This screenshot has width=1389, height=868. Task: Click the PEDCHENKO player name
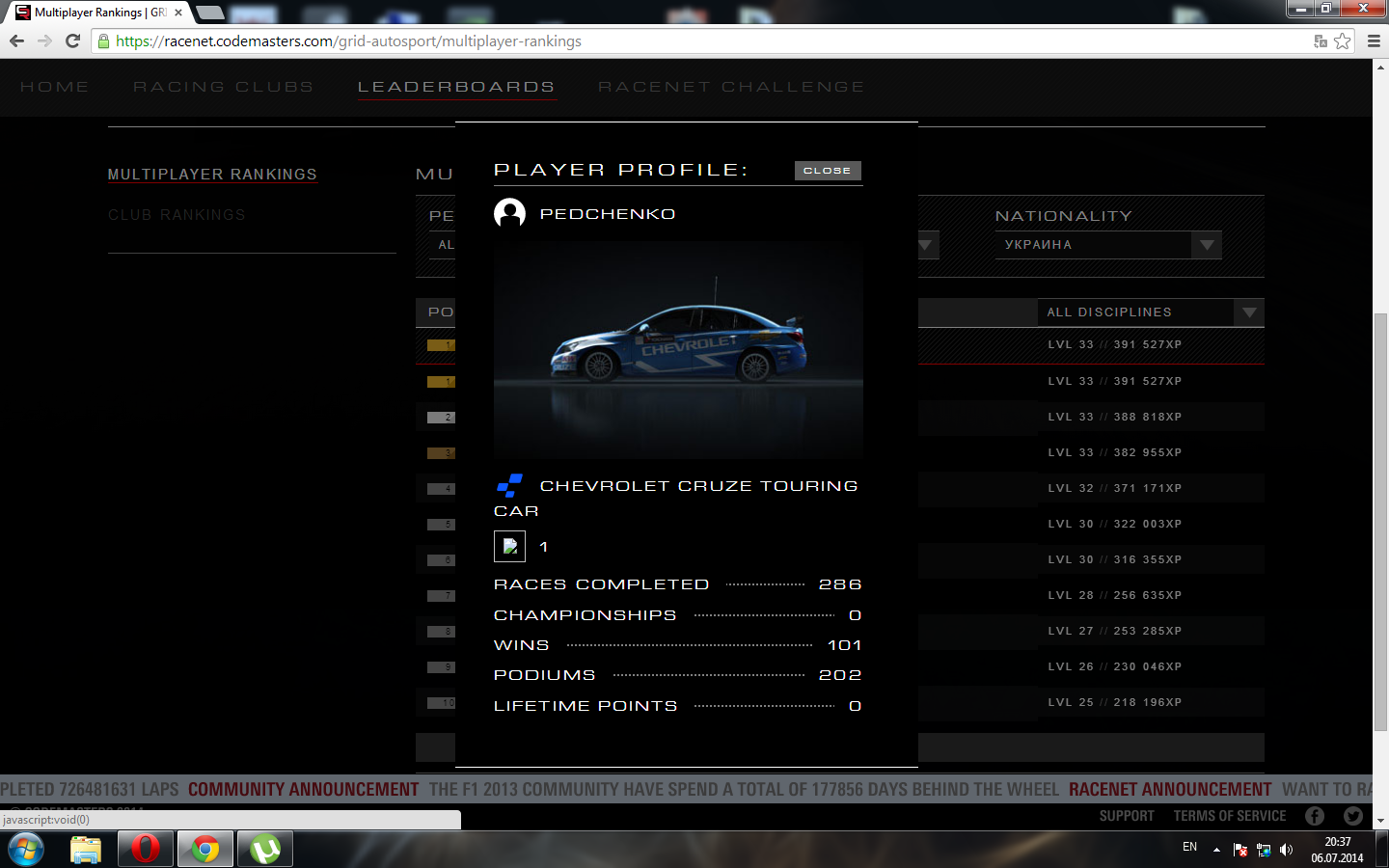tap(608, 214)
